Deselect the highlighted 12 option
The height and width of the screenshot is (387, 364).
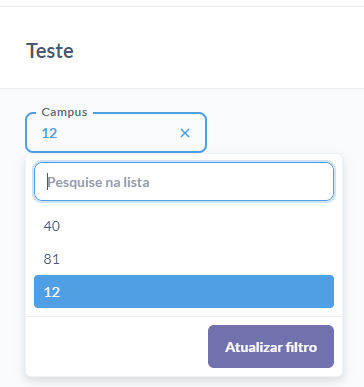click(184, 291)
